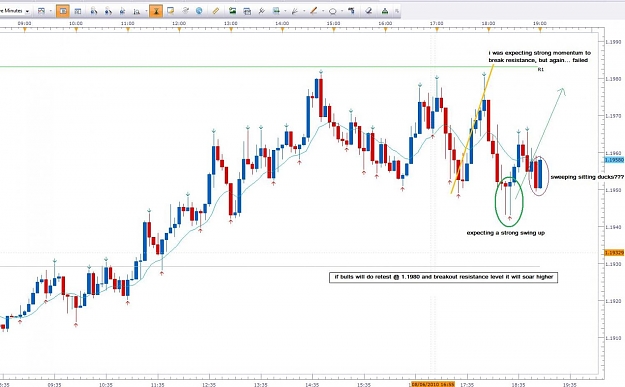Open the line tool dropdown arrow
Image resolution: width=625 pixels, height=387 pixels.
point(322,11)
